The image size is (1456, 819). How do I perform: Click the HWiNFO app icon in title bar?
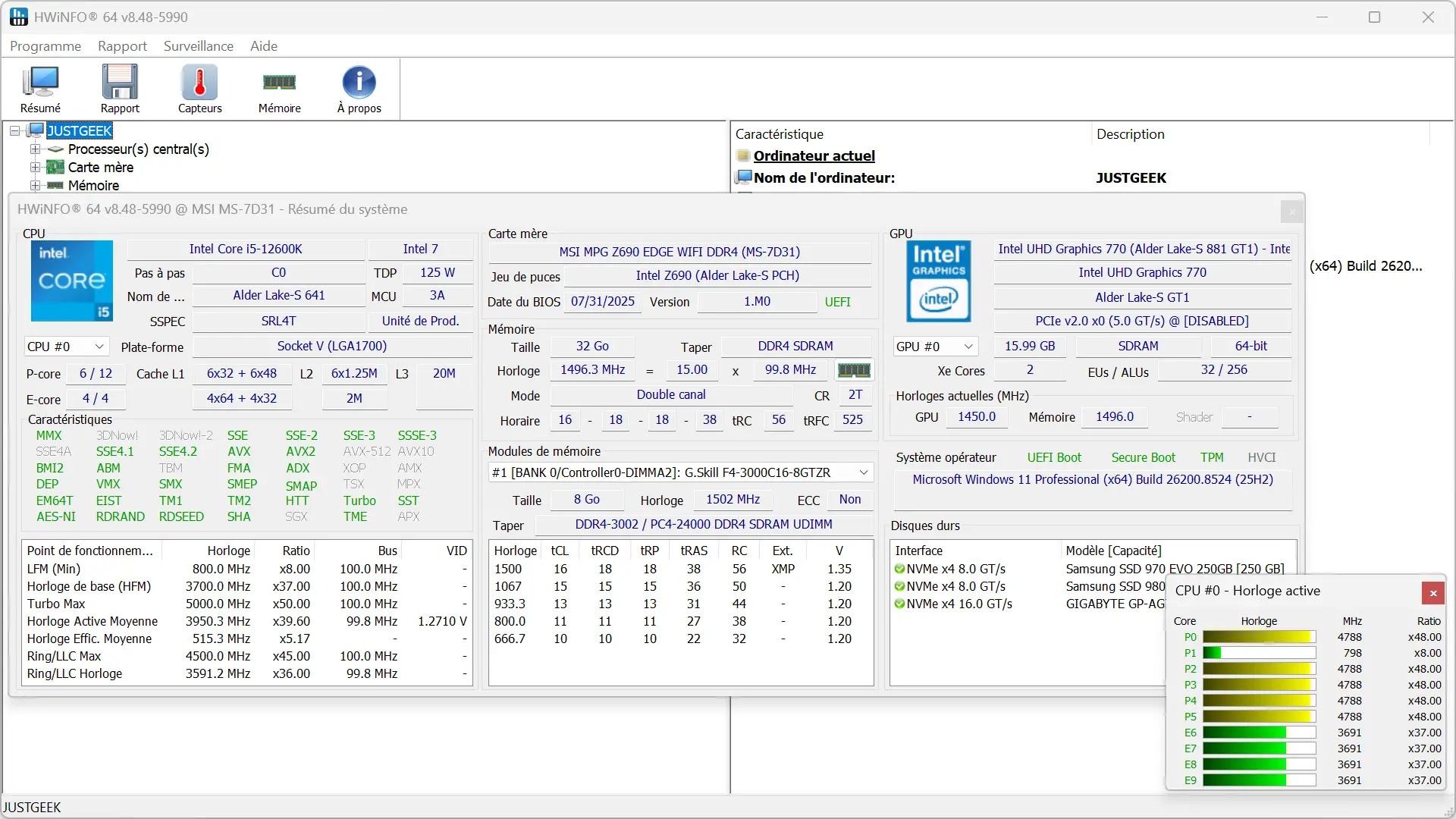(x=19, y=17)
